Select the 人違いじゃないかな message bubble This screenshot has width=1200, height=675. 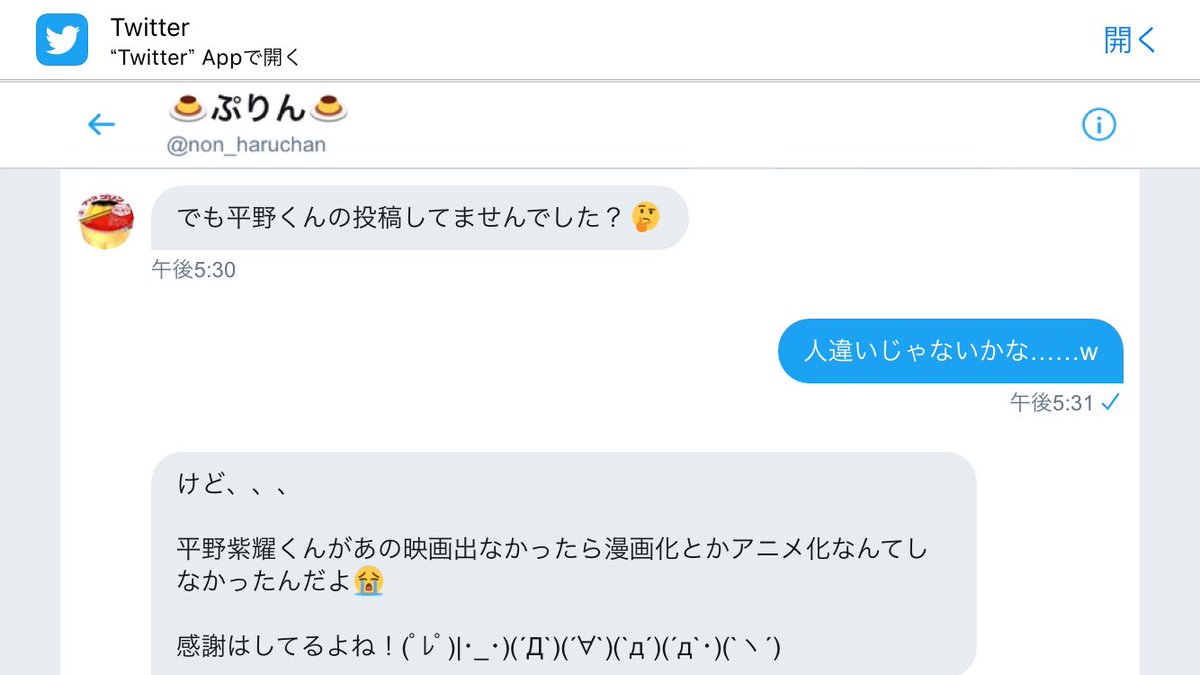[949, 351]
